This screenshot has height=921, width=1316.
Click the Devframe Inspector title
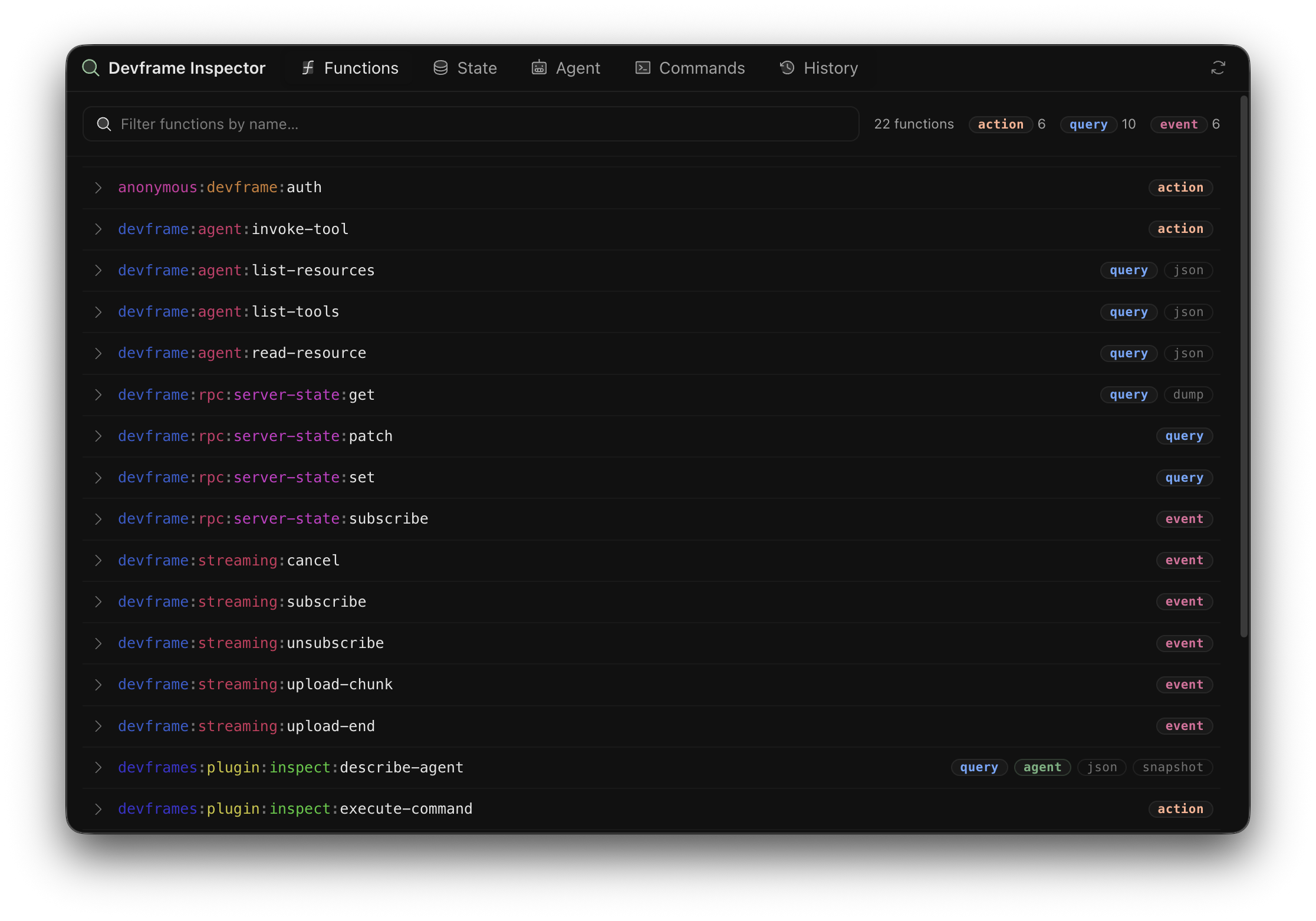click(187, 68)
